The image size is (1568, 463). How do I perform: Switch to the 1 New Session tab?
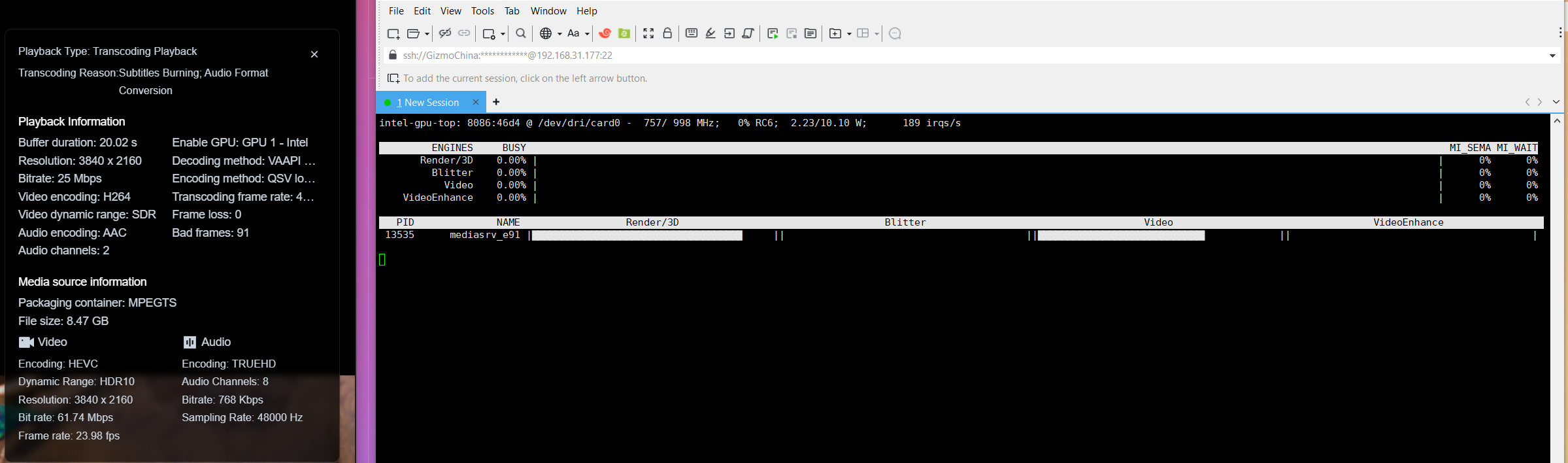click(427, 103)
